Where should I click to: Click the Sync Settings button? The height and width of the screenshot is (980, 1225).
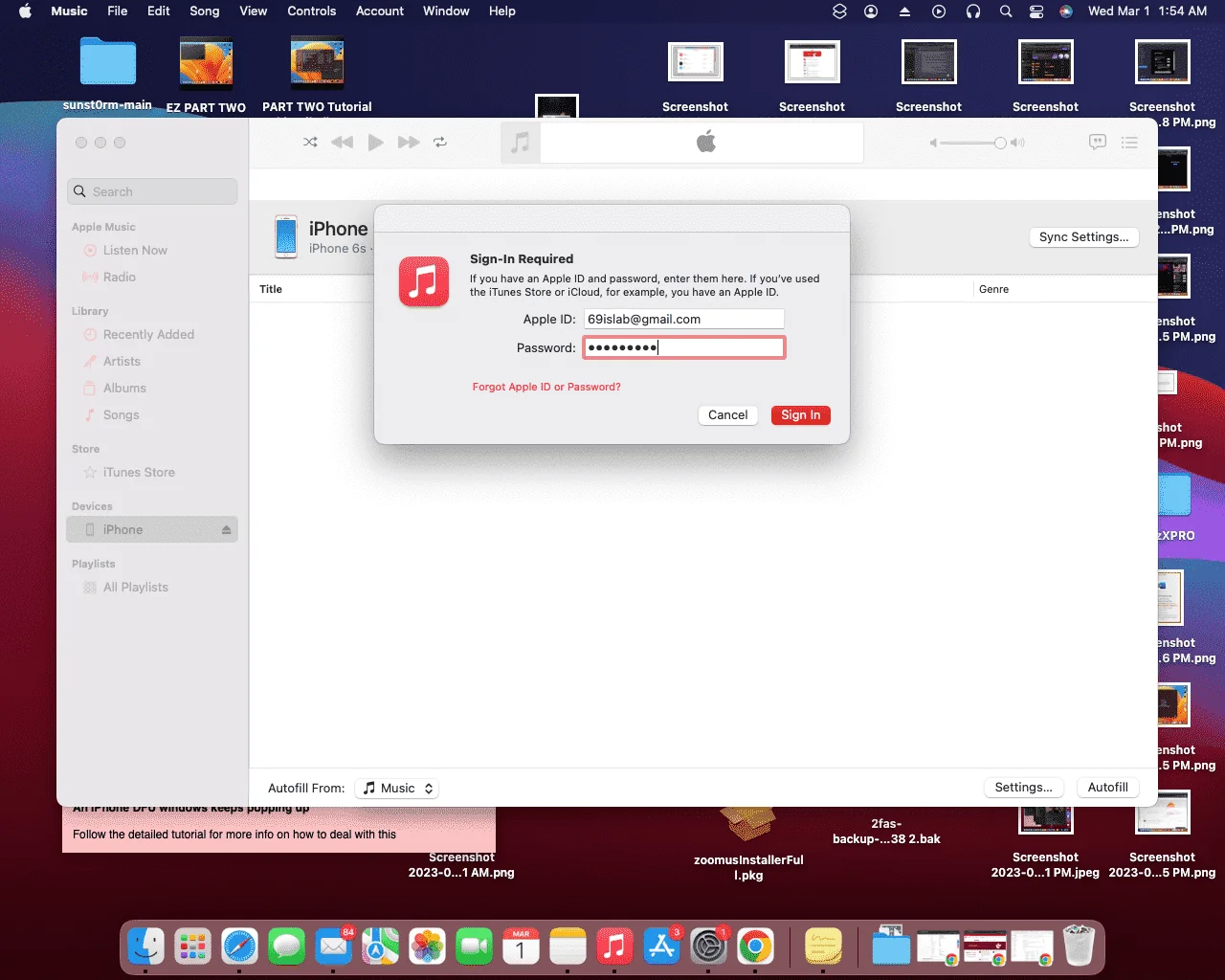click(x=1083, y=236)
